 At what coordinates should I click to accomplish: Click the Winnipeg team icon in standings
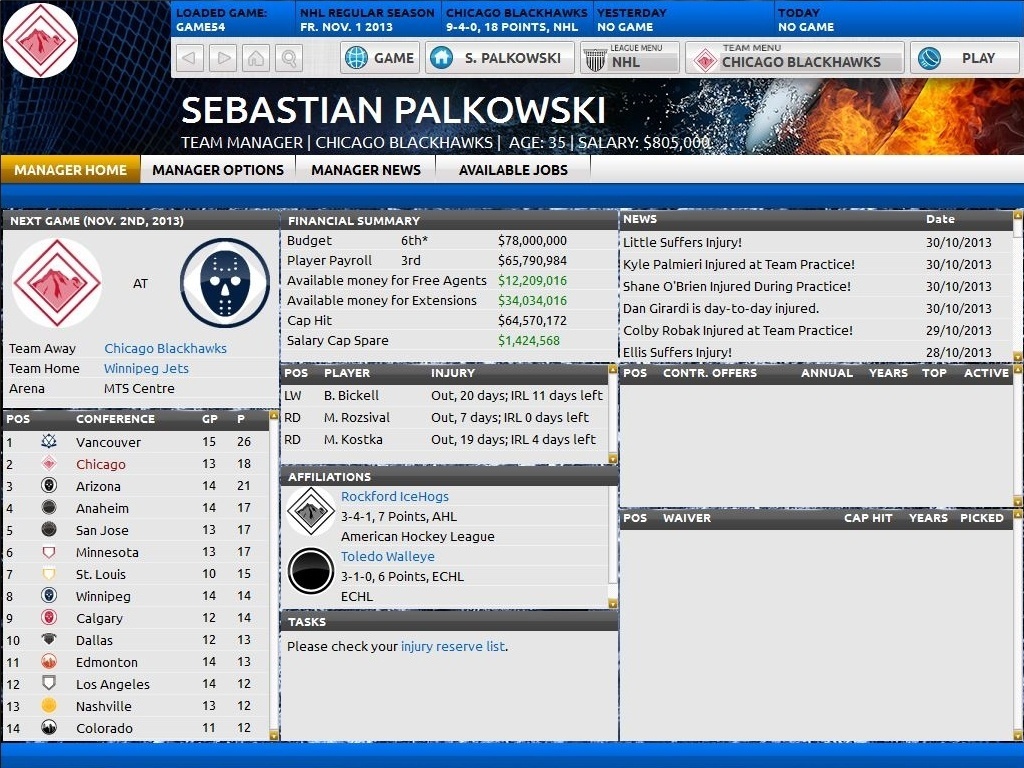pyautogui.click(x=49, y=596)
